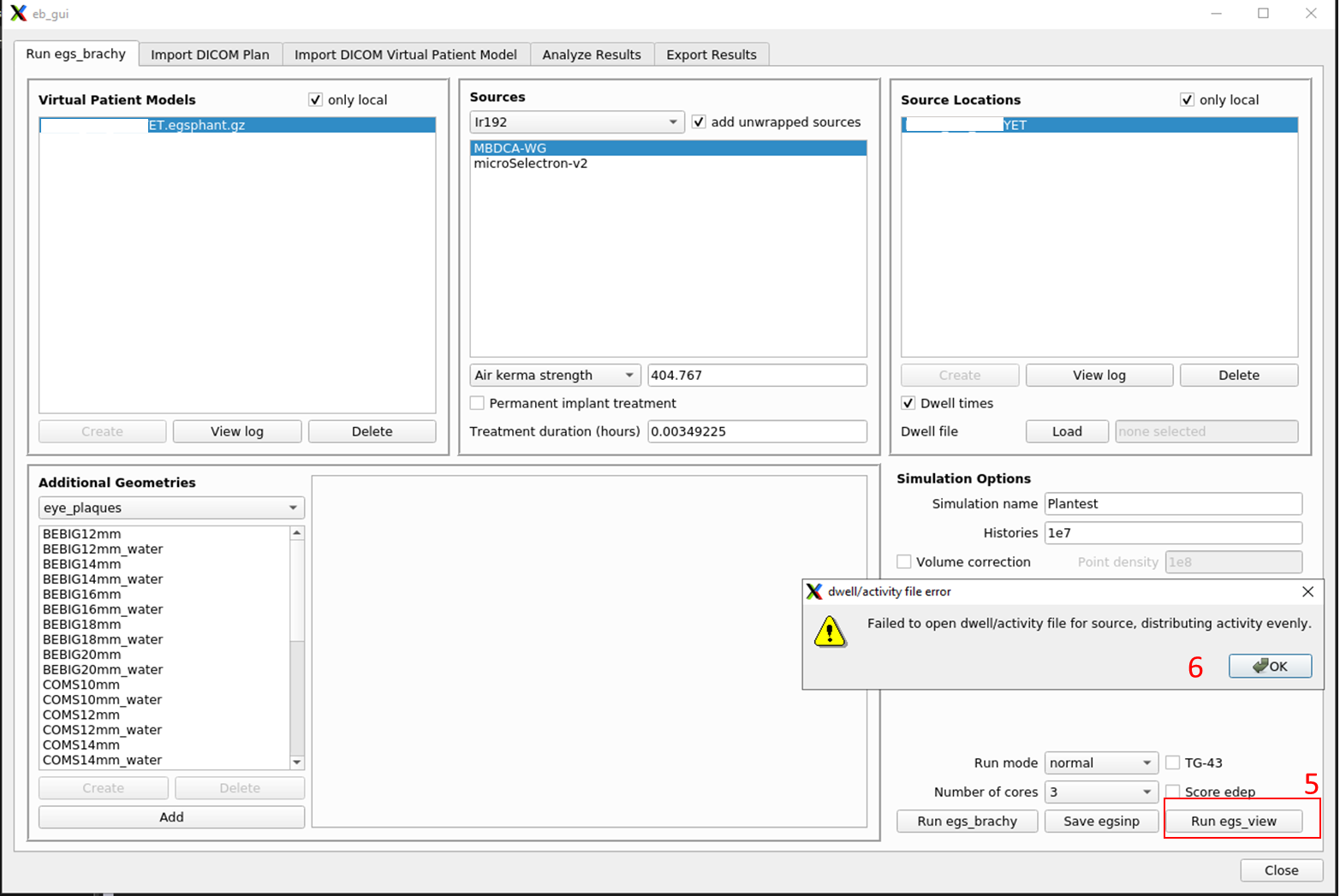Open Export Results tab
Viewport: 1340px width, 896px height.
click(712, 55)
